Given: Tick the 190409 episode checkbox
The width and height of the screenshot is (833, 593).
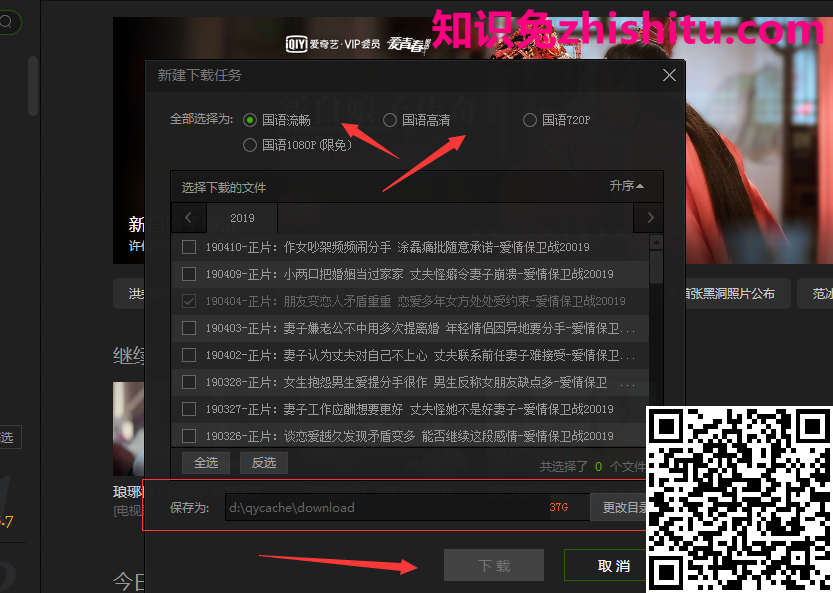Looking at the screenshot, I should pyautogui.click(x=189, y=274).
